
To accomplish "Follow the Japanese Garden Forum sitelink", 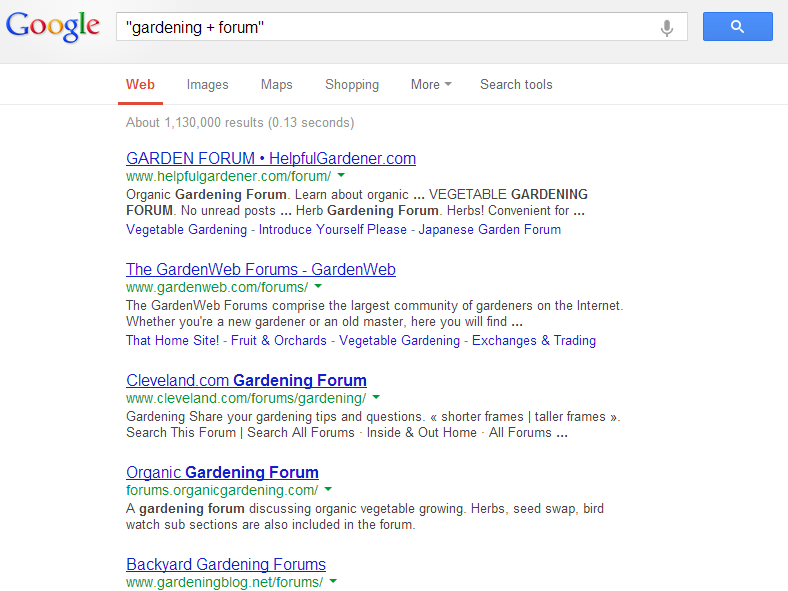I will pyautogui.click(x=489, y=230).
